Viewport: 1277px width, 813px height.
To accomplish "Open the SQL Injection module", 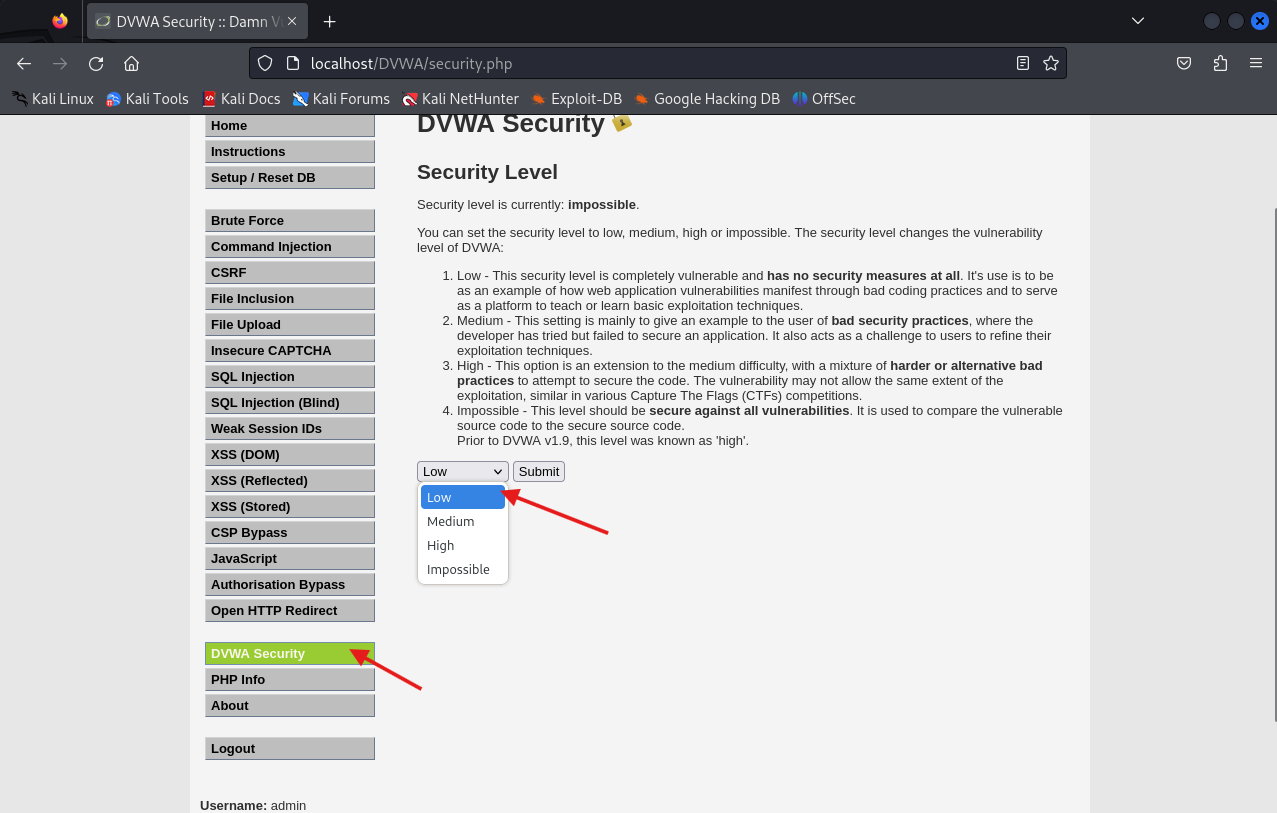I will click(290, 377).
